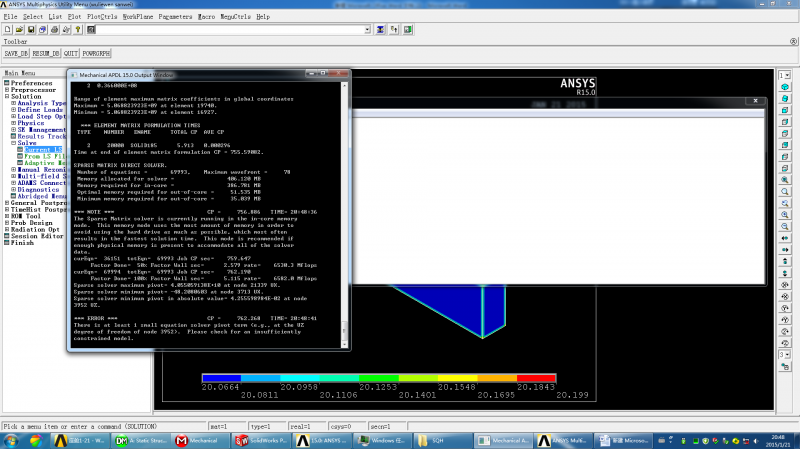Select the Oblique View icon
The height and width of the screenshot is (449, 800).
[785, 98]
